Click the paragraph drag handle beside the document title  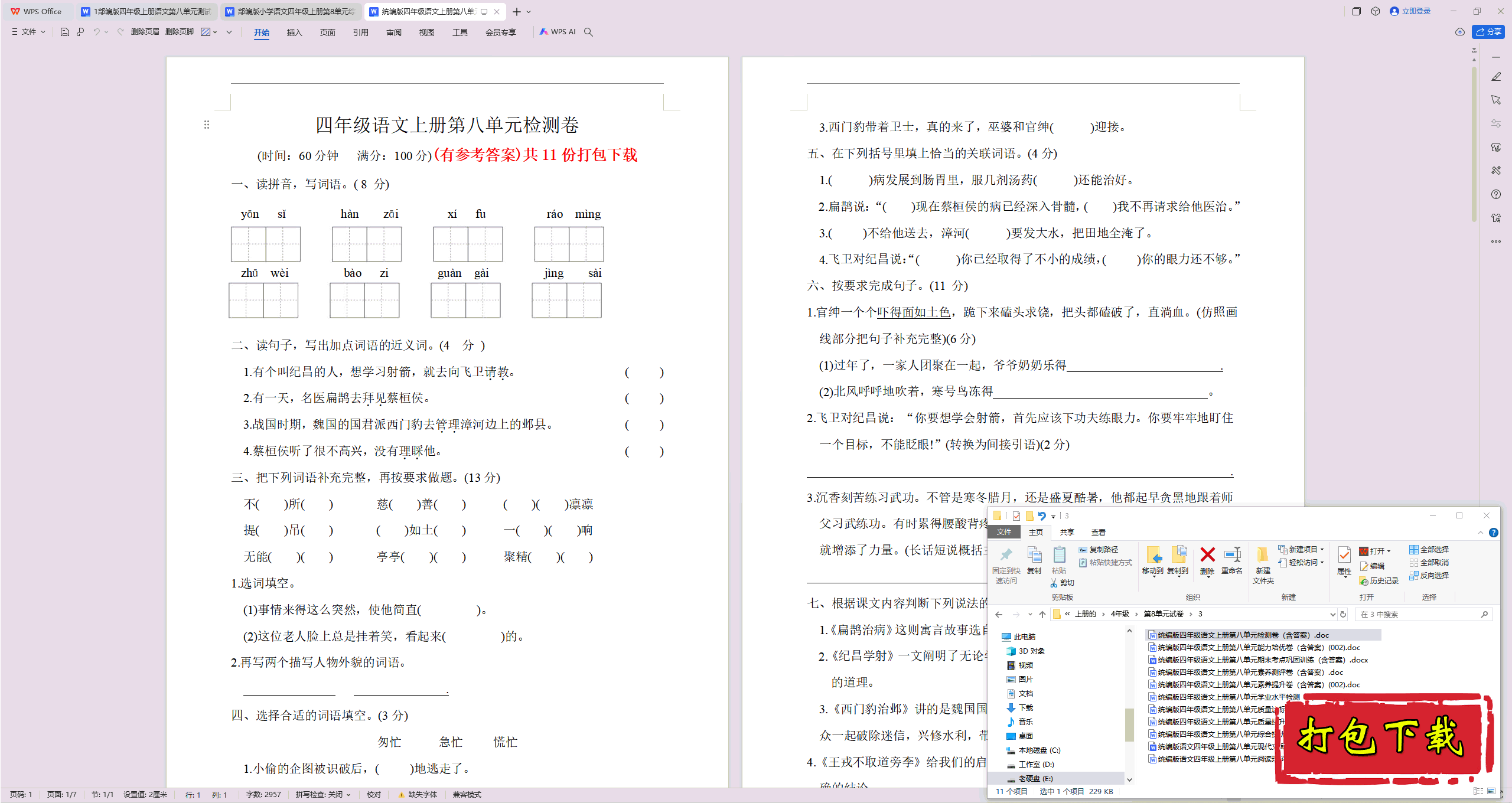click(207, 125)
